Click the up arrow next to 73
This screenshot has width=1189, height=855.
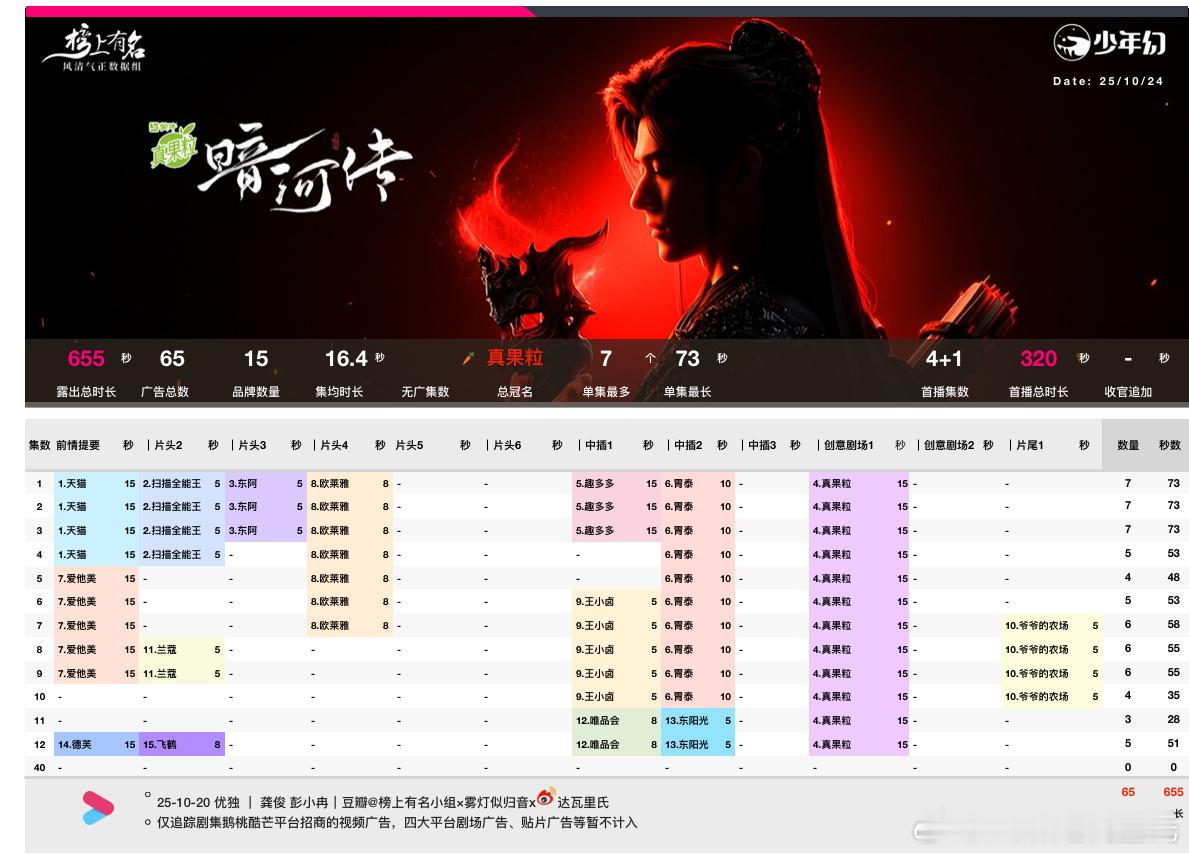point(650,359)
